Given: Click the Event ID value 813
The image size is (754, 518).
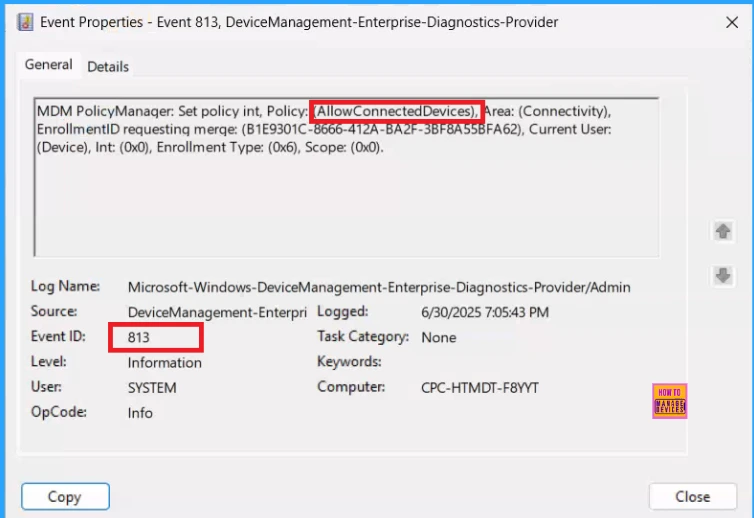Looking at the screenshot, I should (x=139, y=337).
